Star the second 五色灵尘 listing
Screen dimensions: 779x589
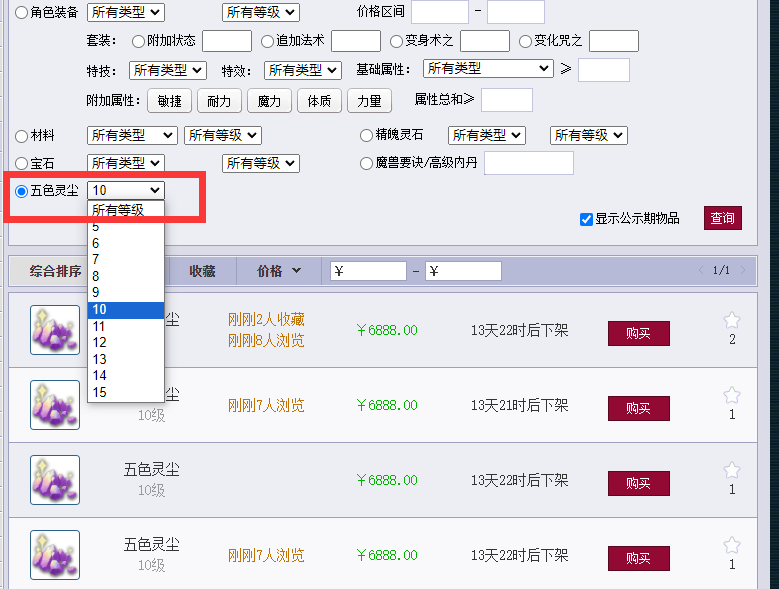(732, 396)
